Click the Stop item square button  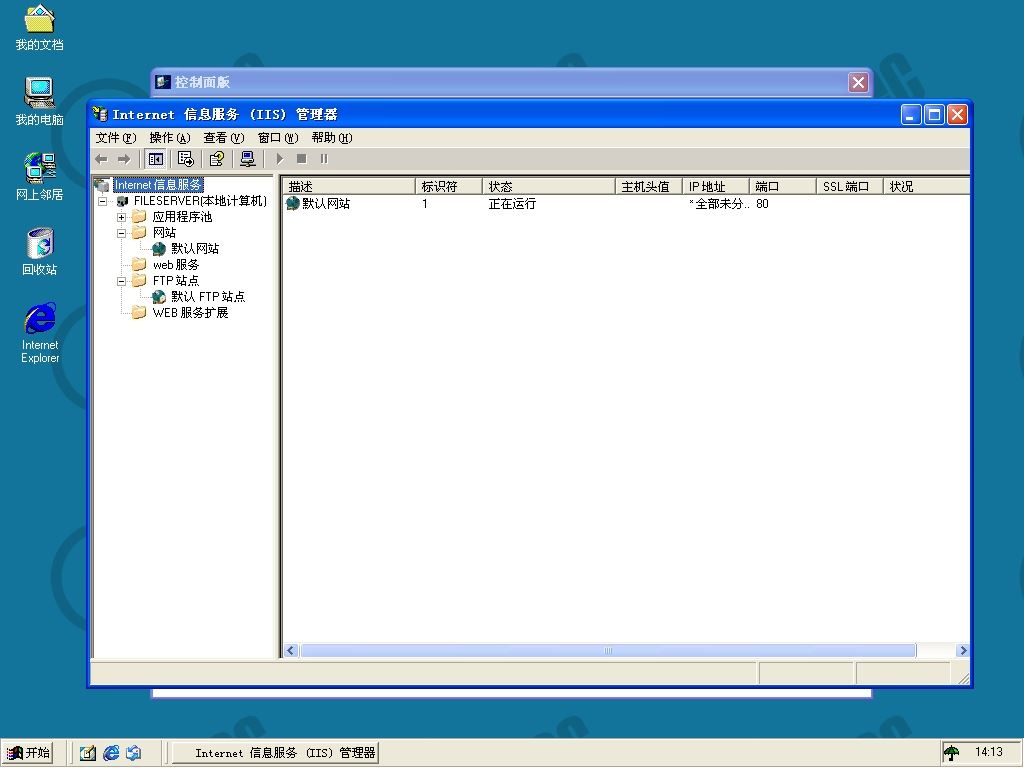pos(302,159)
